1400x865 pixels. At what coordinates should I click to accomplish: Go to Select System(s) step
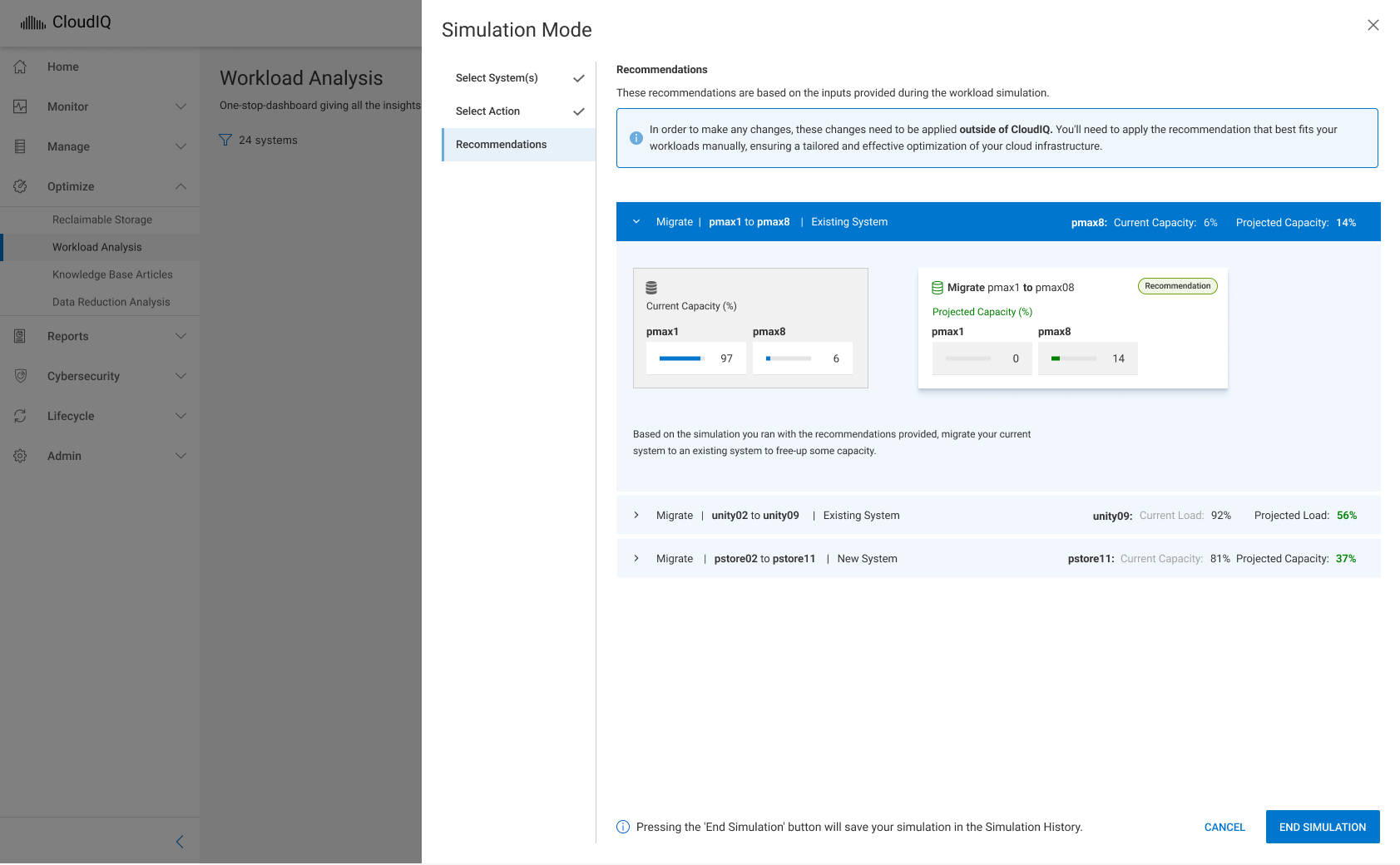click(518, 78)
